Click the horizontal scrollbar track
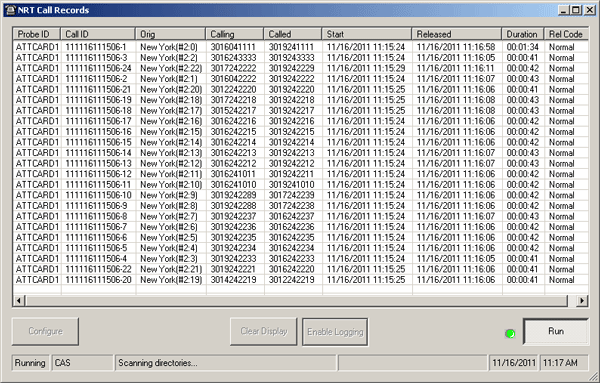This screenshot has height=383, width=600. click(x=296, y=300)
